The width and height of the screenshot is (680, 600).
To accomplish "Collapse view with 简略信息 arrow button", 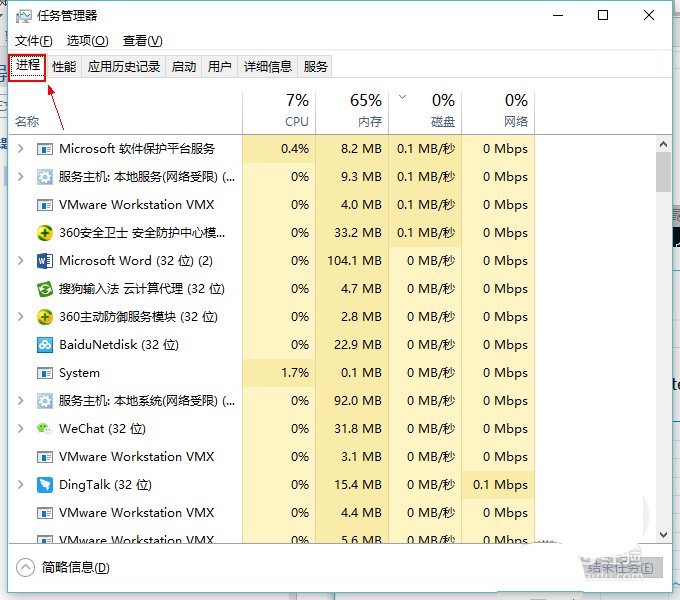I will coord(25,567).
